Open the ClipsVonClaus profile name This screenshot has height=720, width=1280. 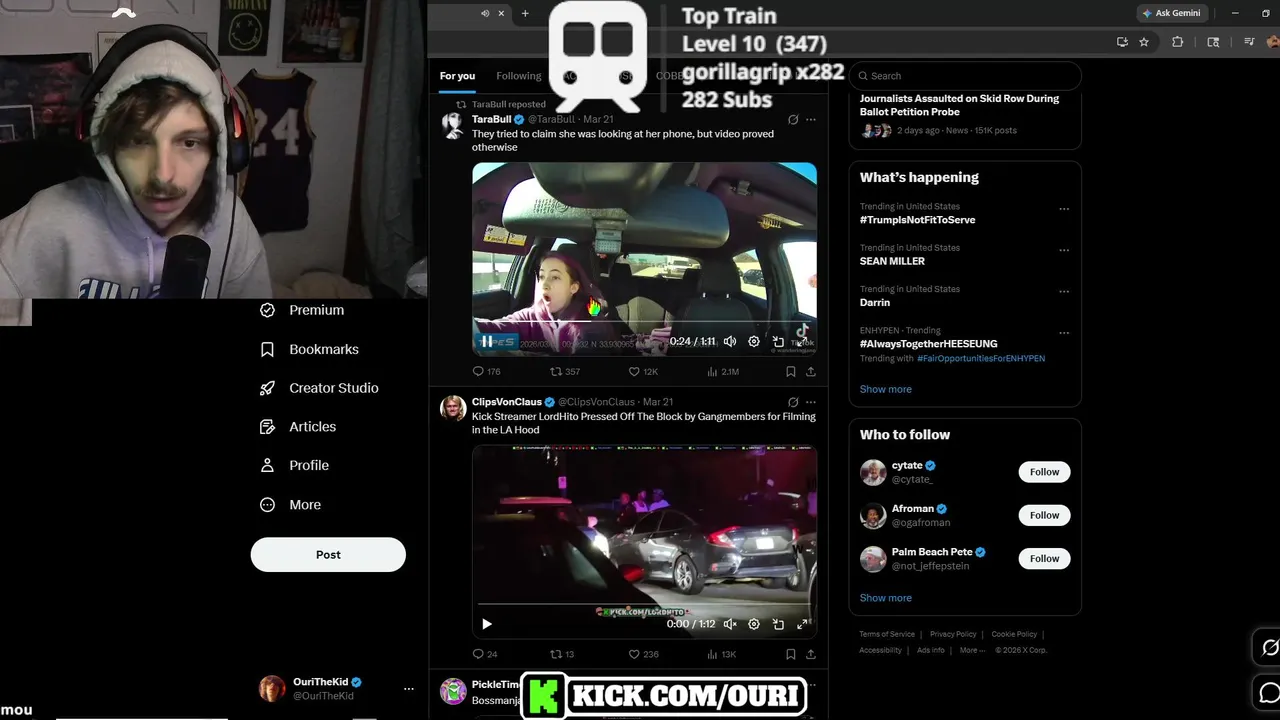click(x=507, y=402)
